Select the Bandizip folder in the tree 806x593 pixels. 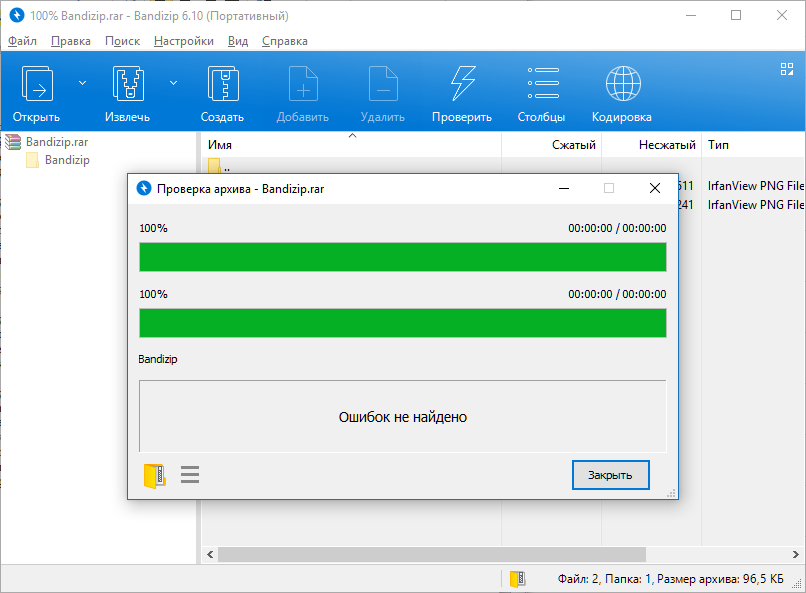67,160
